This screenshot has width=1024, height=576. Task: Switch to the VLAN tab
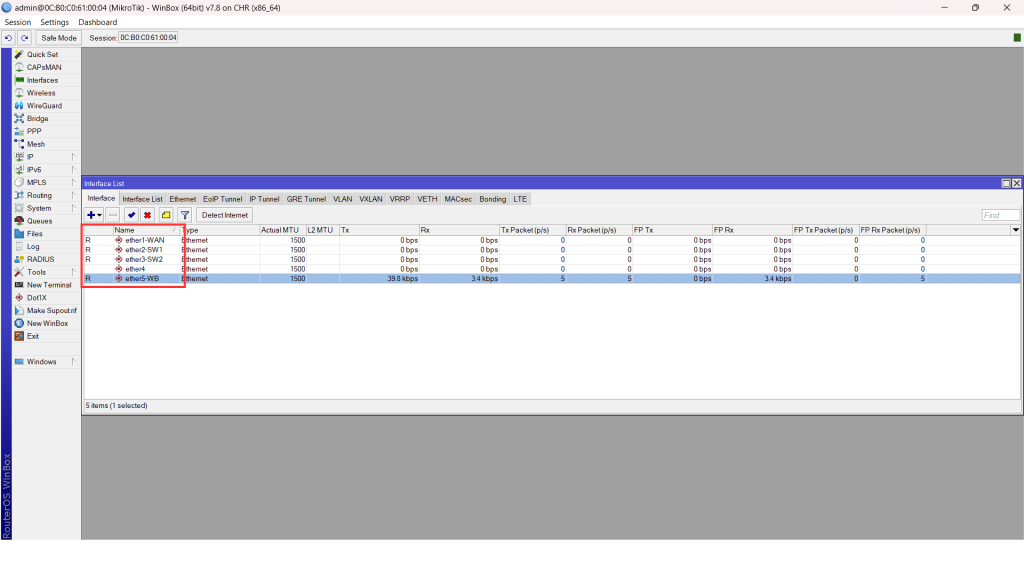click(343, 199)
